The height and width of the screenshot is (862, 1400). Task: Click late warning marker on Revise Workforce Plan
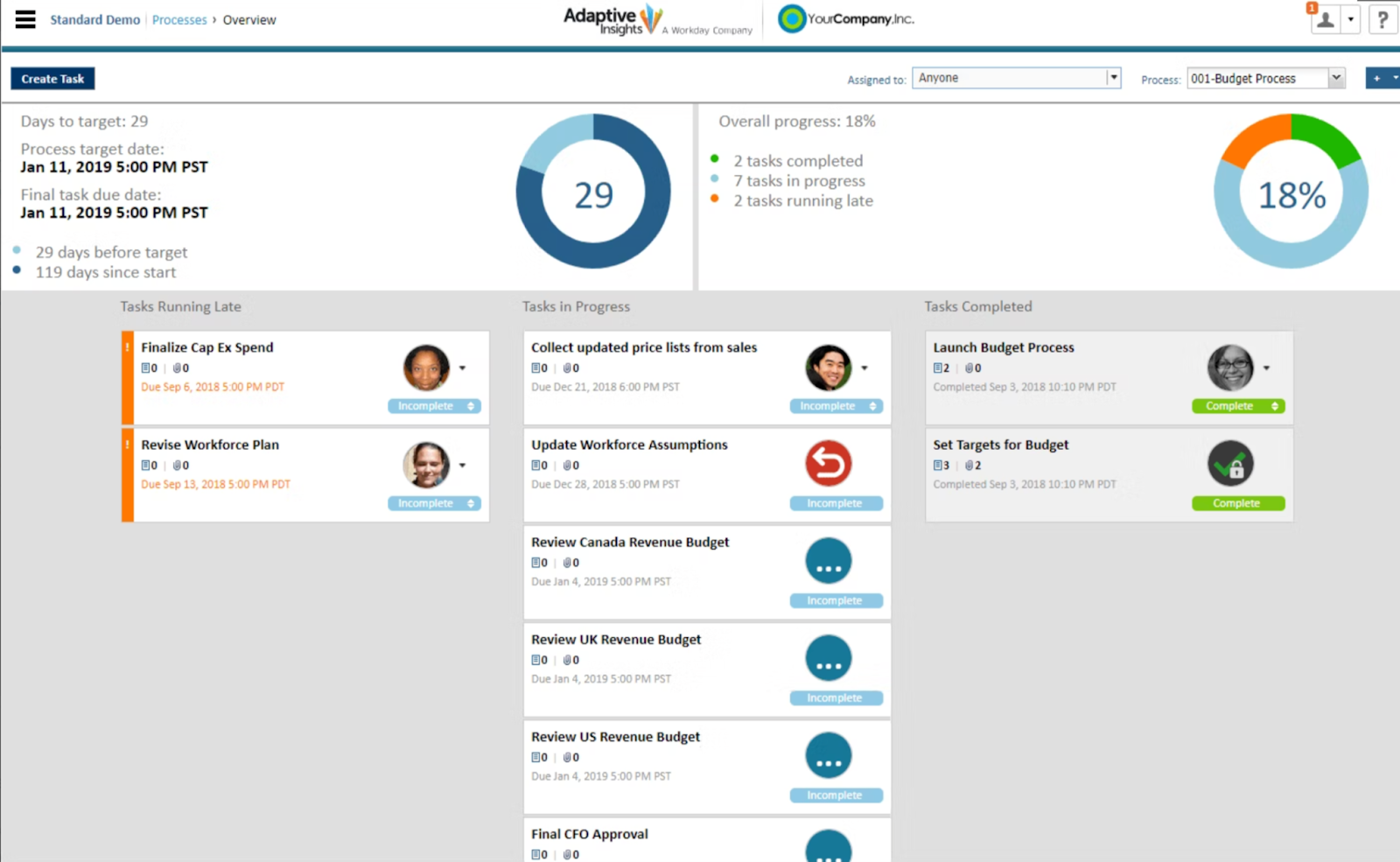point(127,474)
